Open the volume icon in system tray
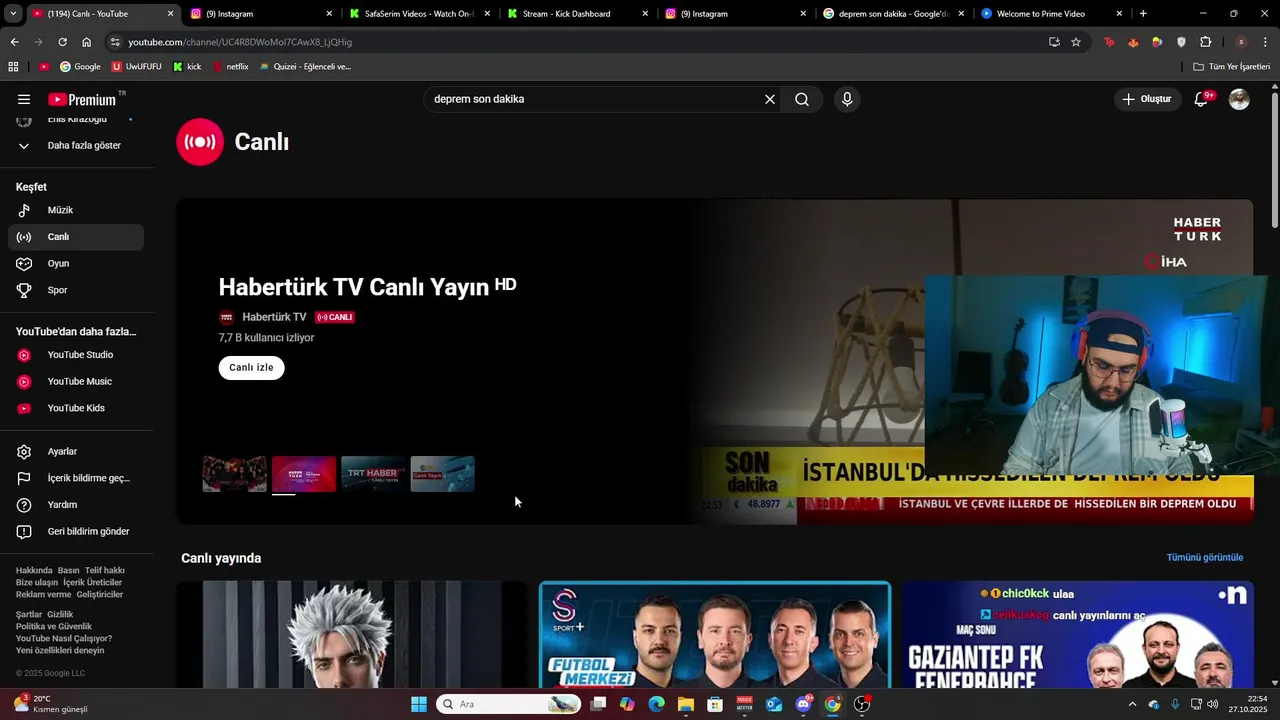The height and width of the screenshot is (720, 1280). [1212, 704]
